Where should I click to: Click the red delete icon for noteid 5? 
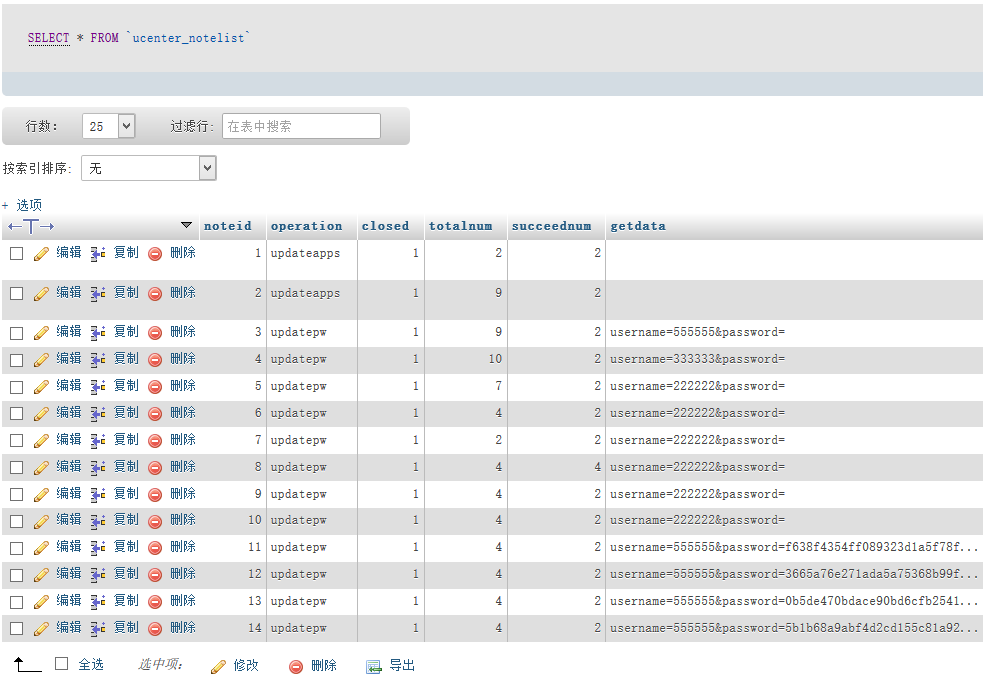tap(155, 387)
